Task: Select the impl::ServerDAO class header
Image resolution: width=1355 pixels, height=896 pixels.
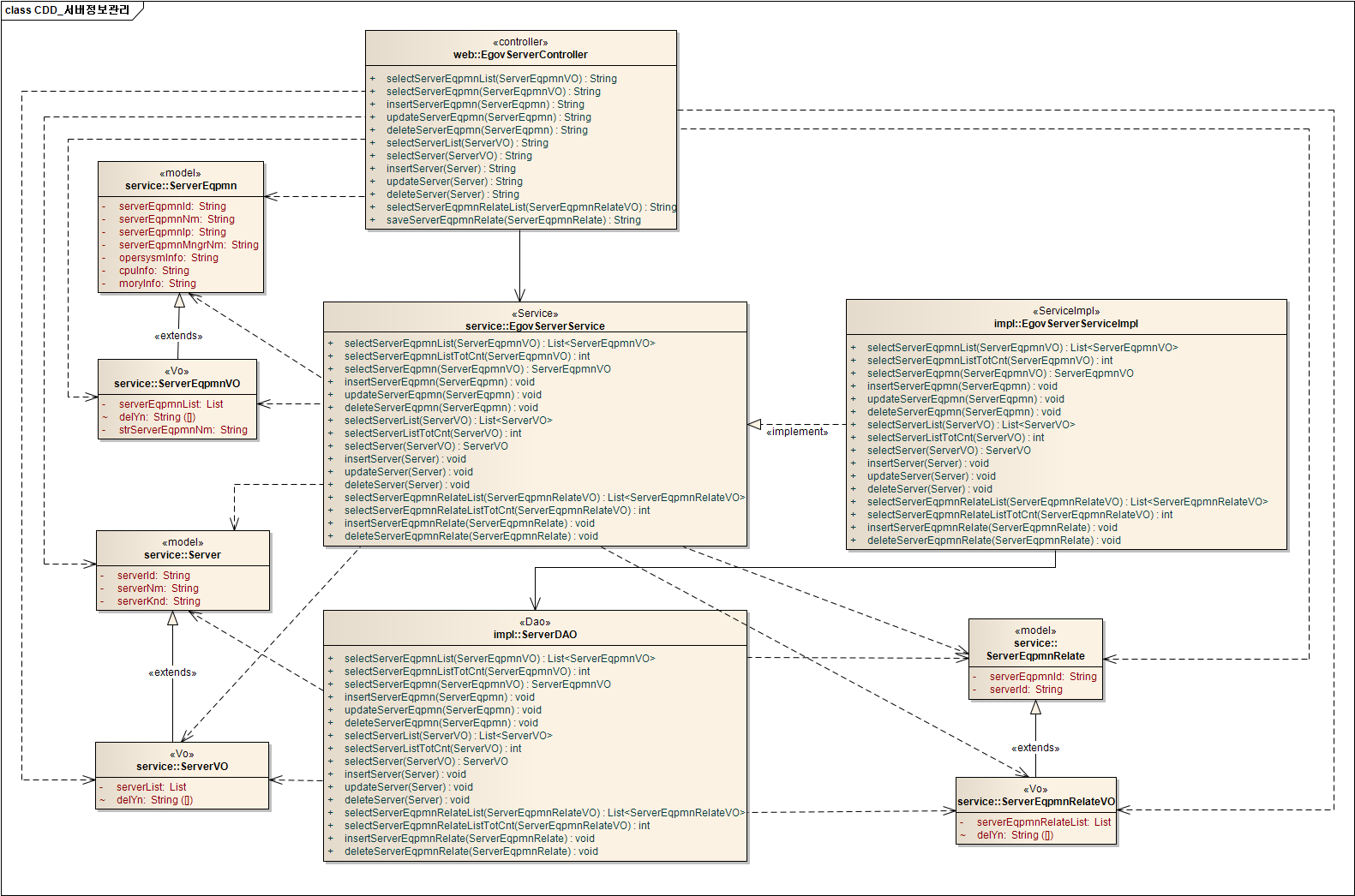Action: click(535, 635)
